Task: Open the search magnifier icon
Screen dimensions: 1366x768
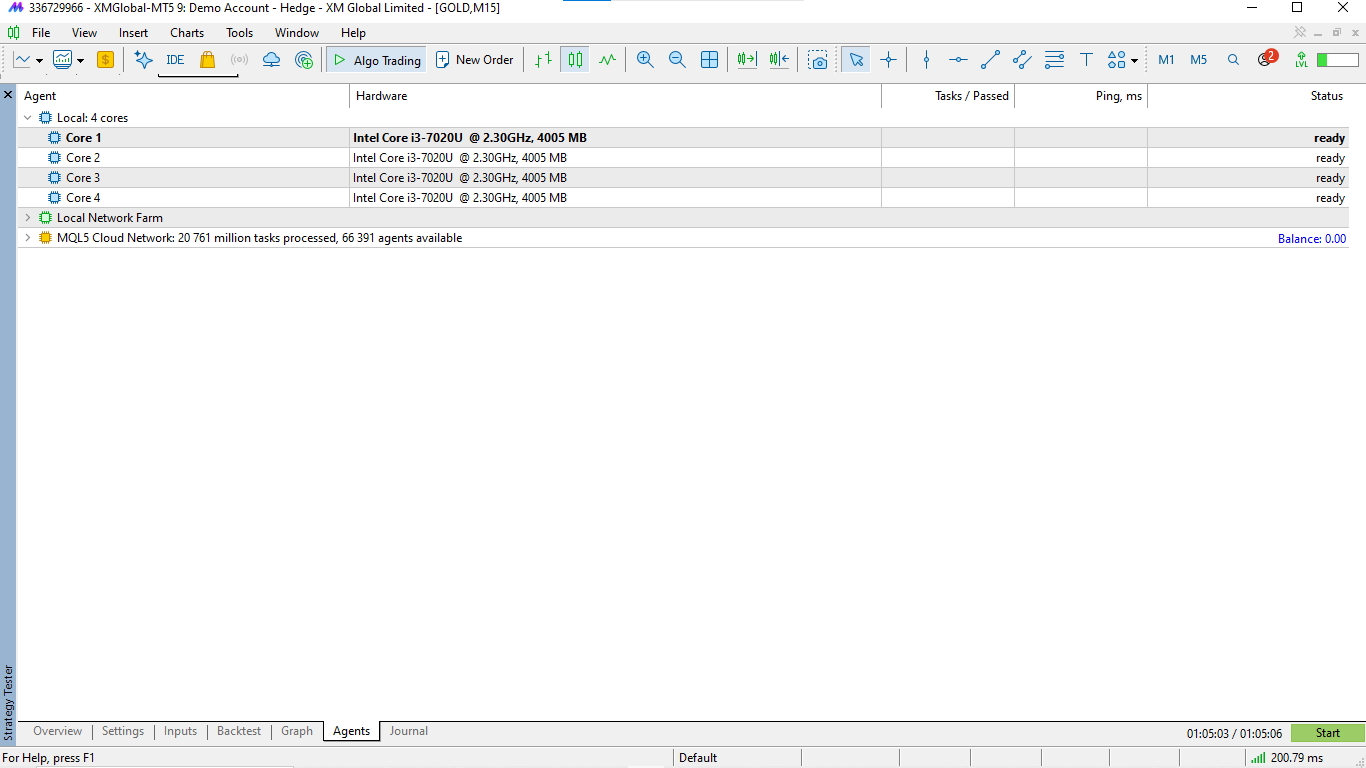Action: coord(1233,60)
